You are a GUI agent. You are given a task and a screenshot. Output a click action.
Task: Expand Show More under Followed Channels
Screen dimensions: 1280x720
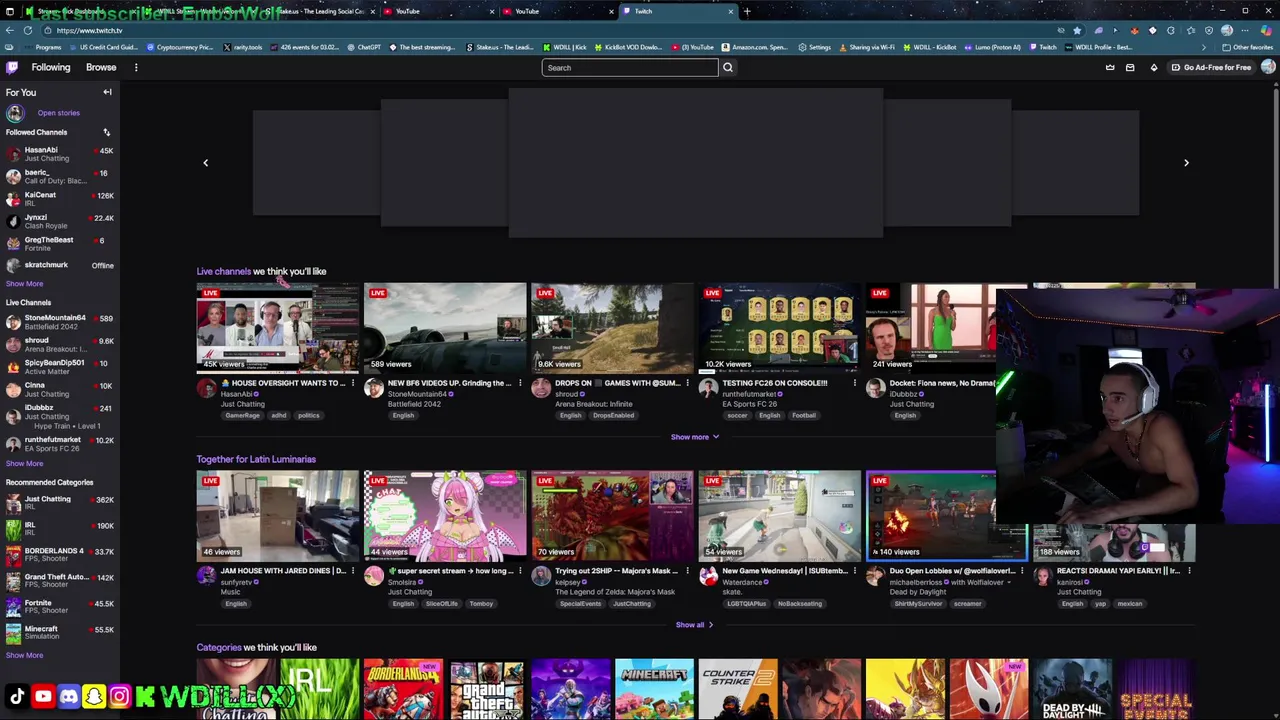point(24,284)
